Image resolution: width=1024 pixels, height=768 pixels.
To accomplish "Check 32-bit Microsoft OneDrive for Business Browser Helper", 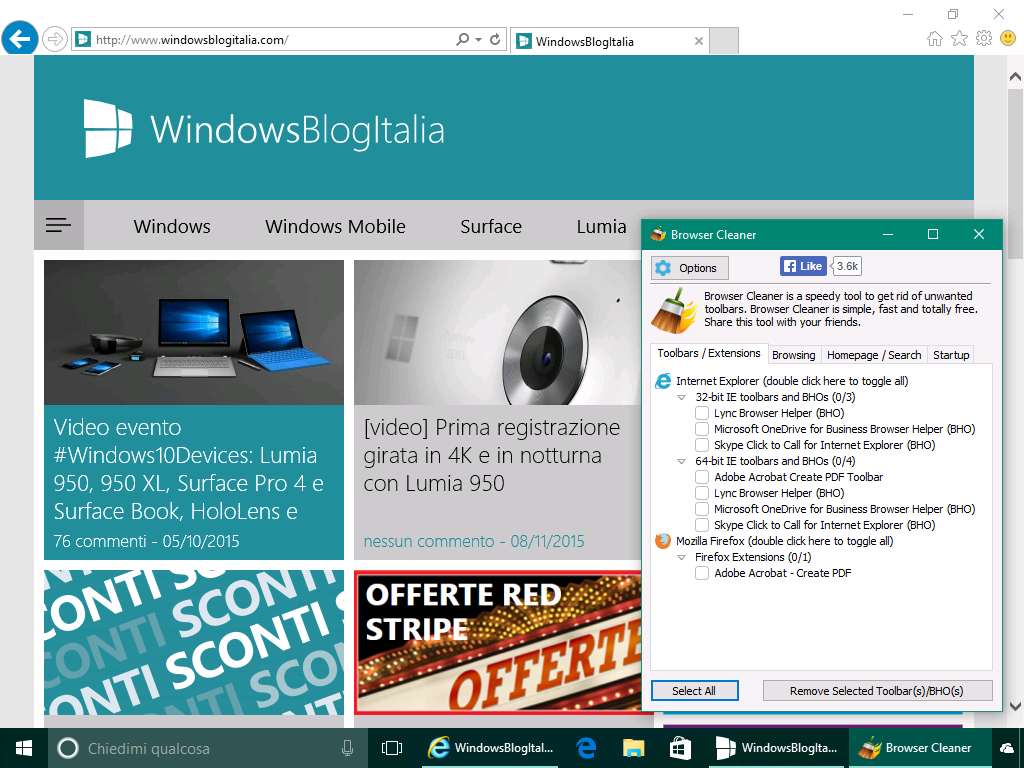I will [702, 429].
